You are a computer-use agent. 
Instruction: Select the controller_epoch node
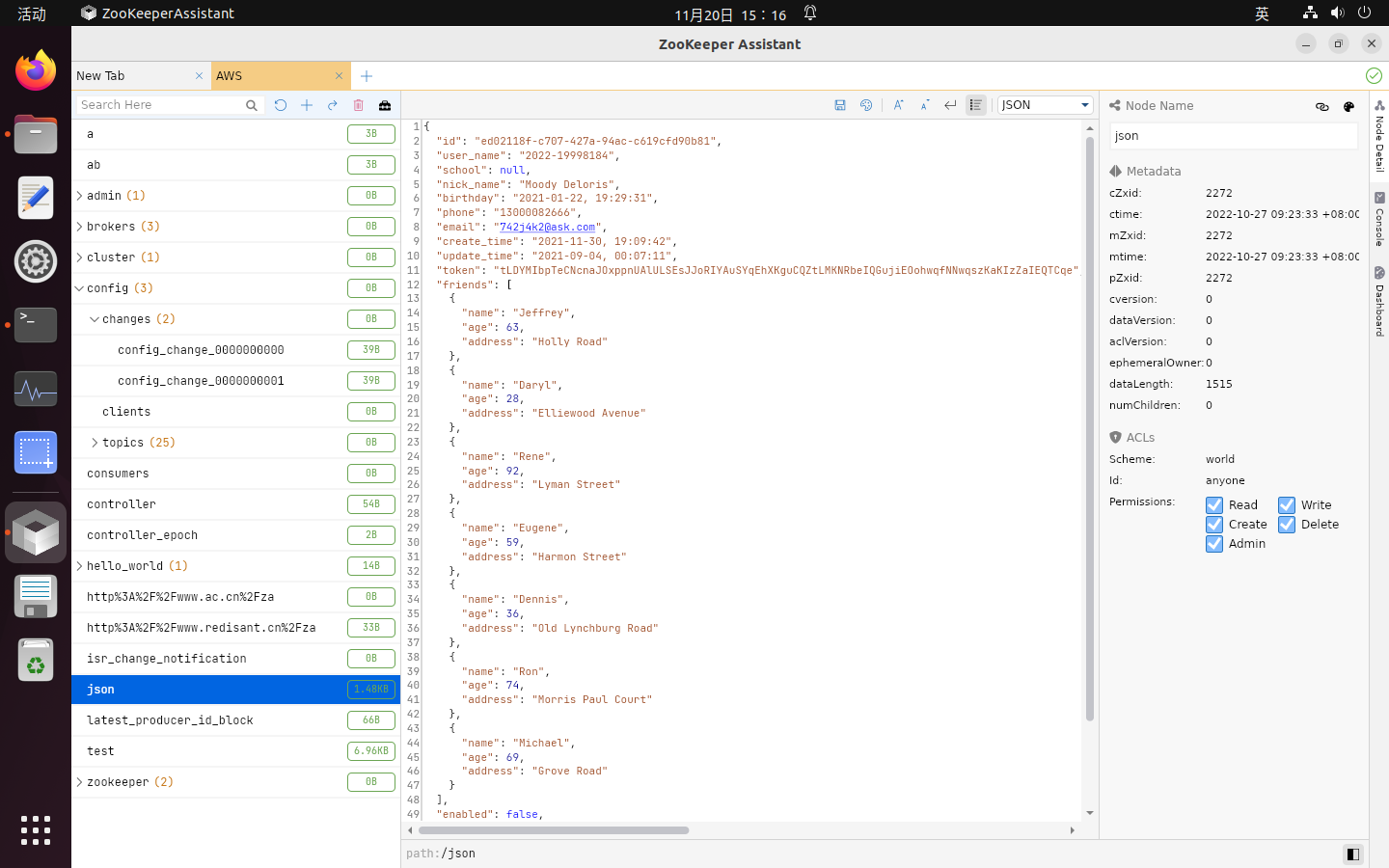[x=235, y=535]
